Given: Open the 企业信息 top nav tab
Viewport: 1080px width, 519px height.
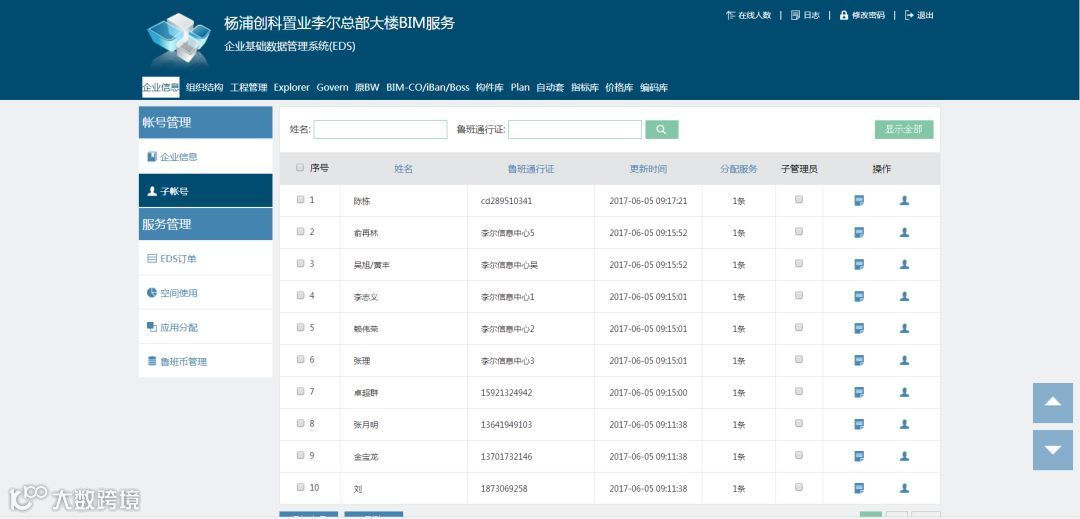Looking at the screenshot, I should coord(160,87).
